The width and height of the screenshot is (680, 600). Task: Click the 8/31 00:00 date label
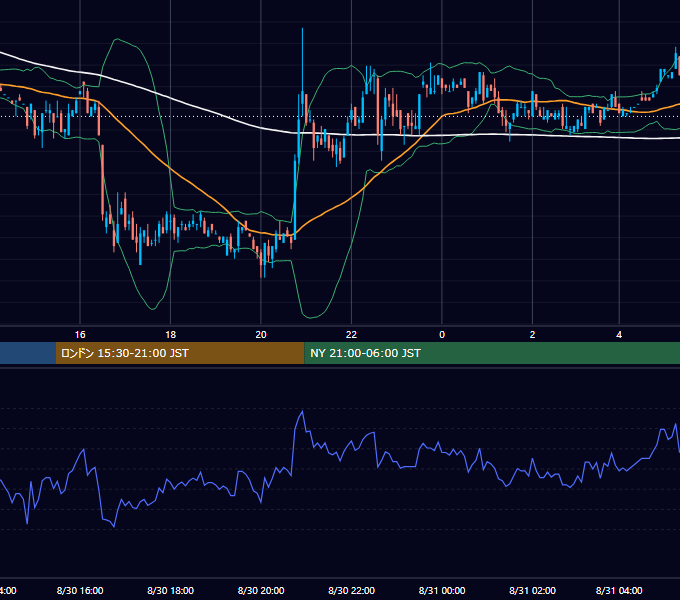442,590
